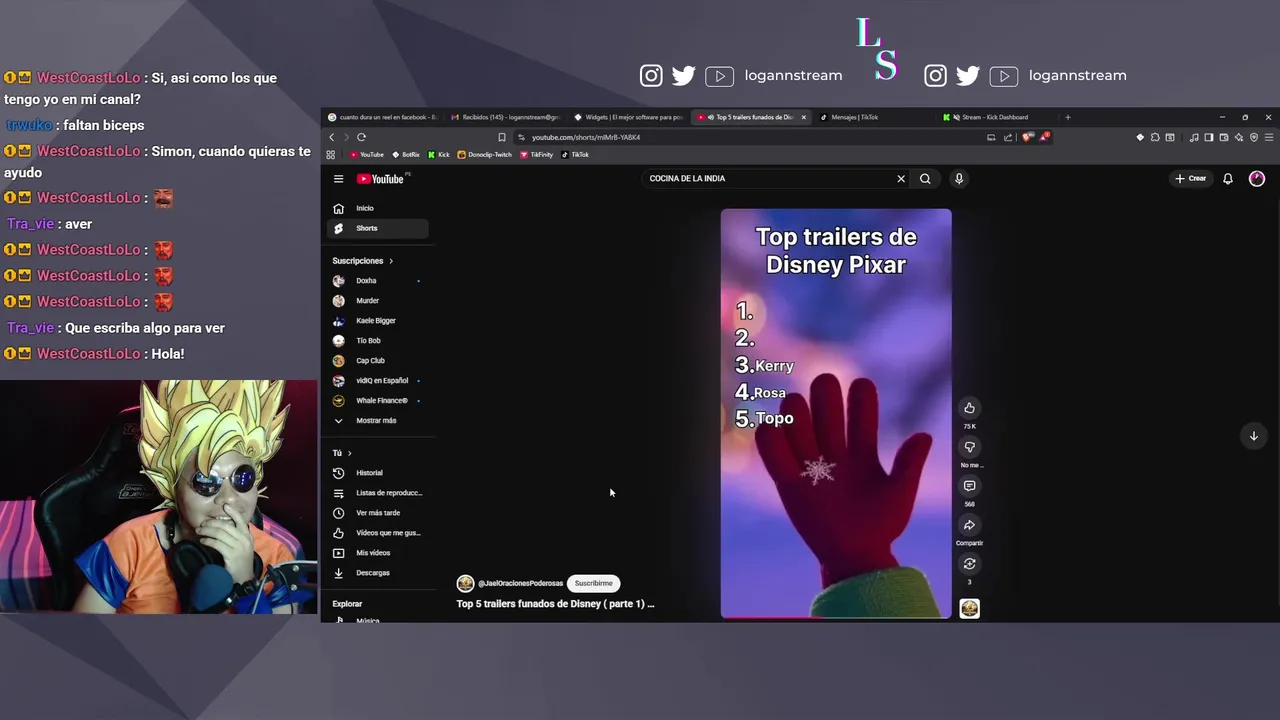Open the Cap Club subscription channel
The image size is (1280, 720).
(379, 361)
